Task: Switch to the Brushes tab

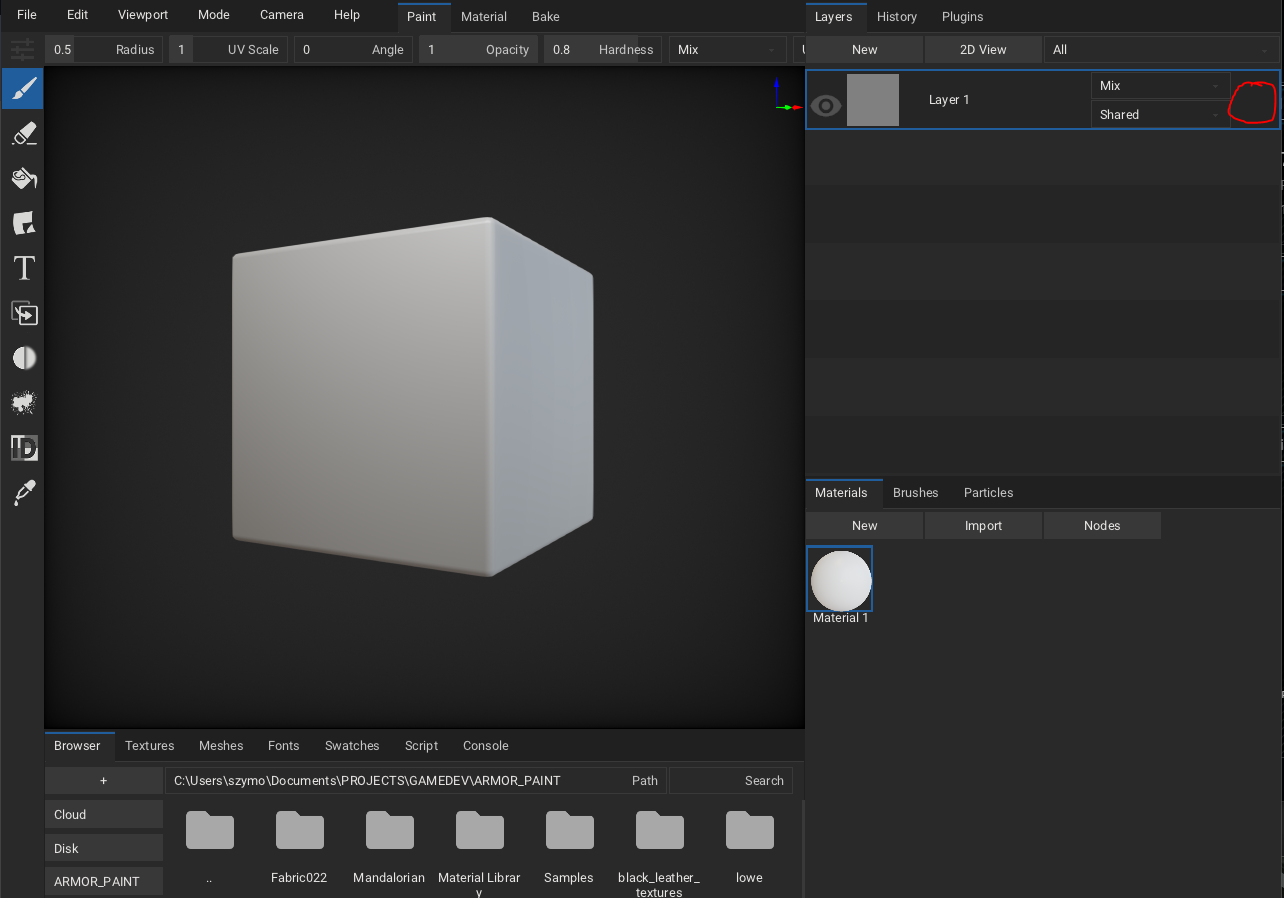Action: pyautogui.click(x=915, y=492)
